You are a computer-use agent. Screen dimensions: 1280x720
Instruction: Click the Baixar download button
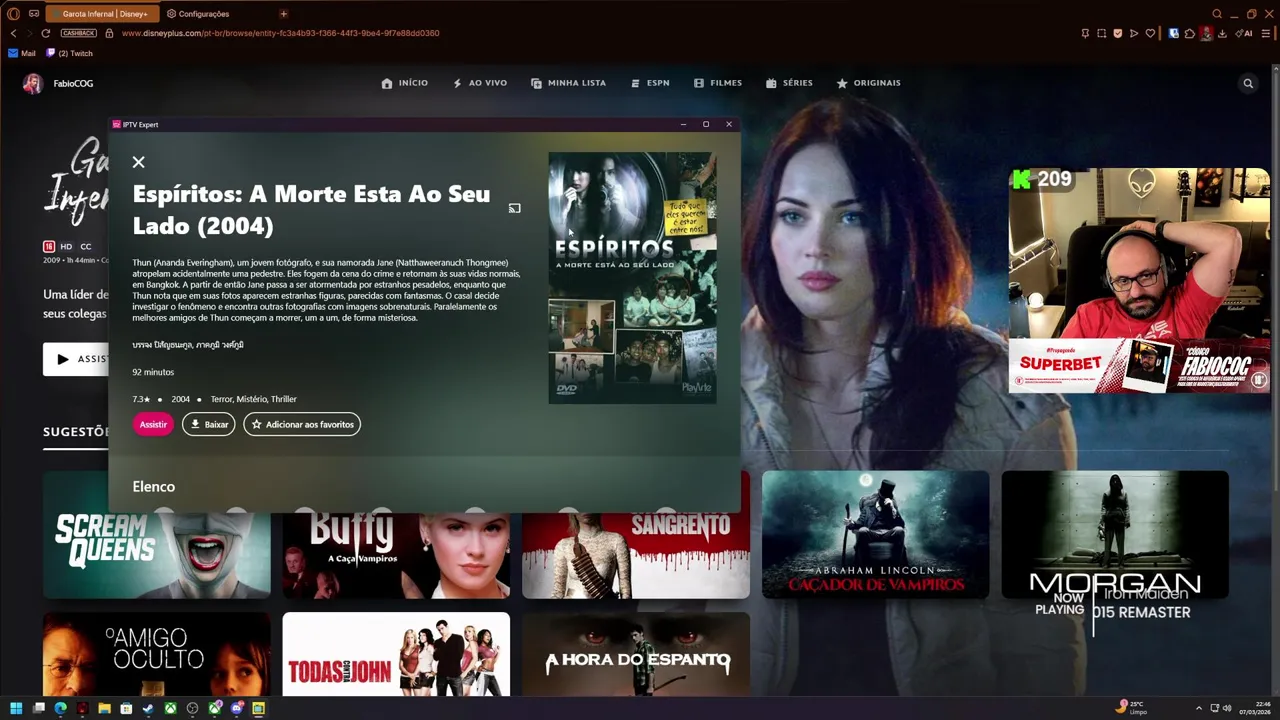(x=208, y=424)
